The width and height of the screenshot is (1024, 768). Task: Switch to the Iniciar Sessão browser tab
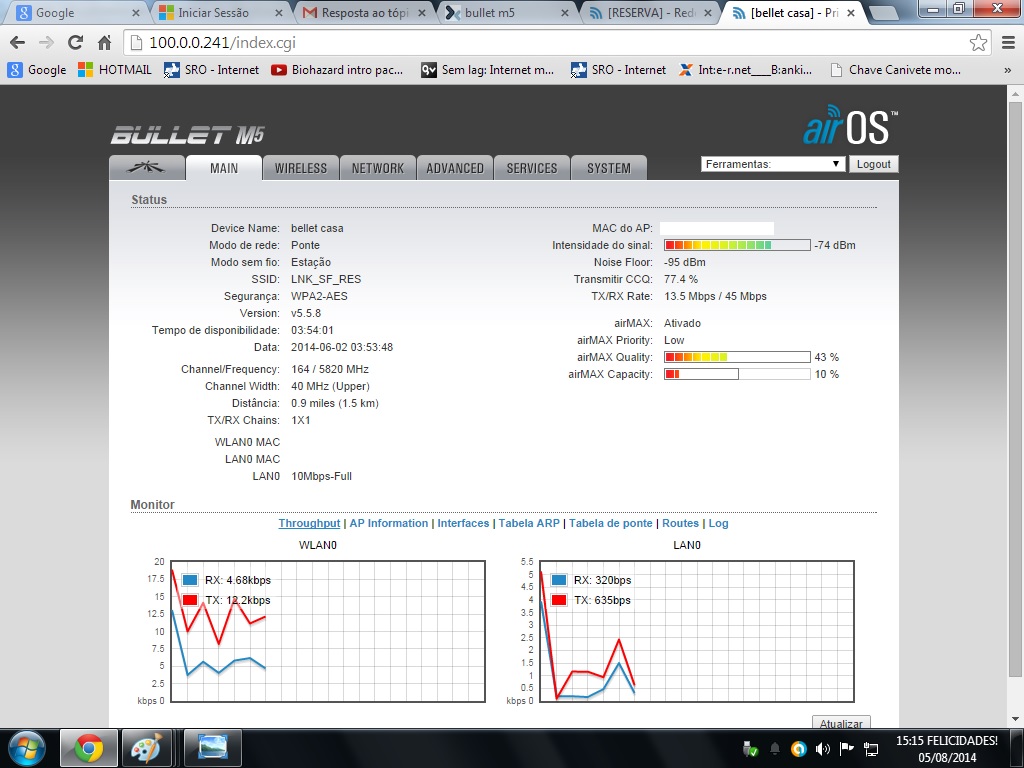pos(221,13)
